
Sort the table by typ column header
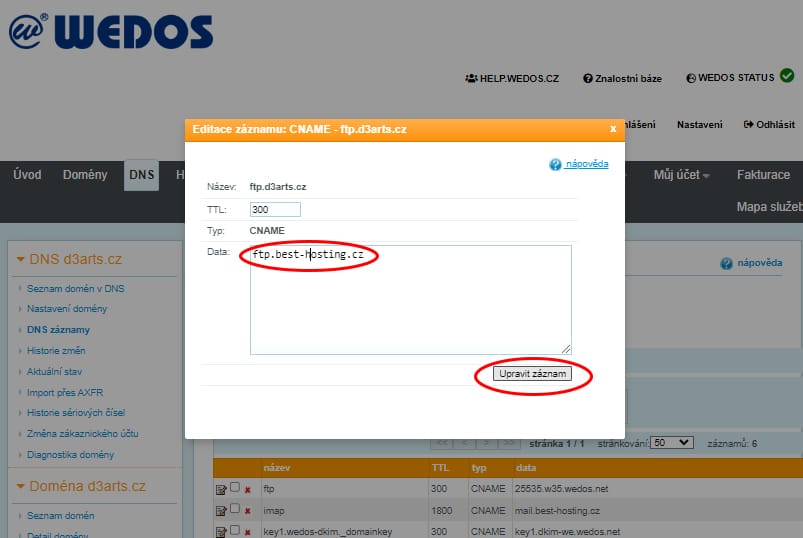coord(479,468)
